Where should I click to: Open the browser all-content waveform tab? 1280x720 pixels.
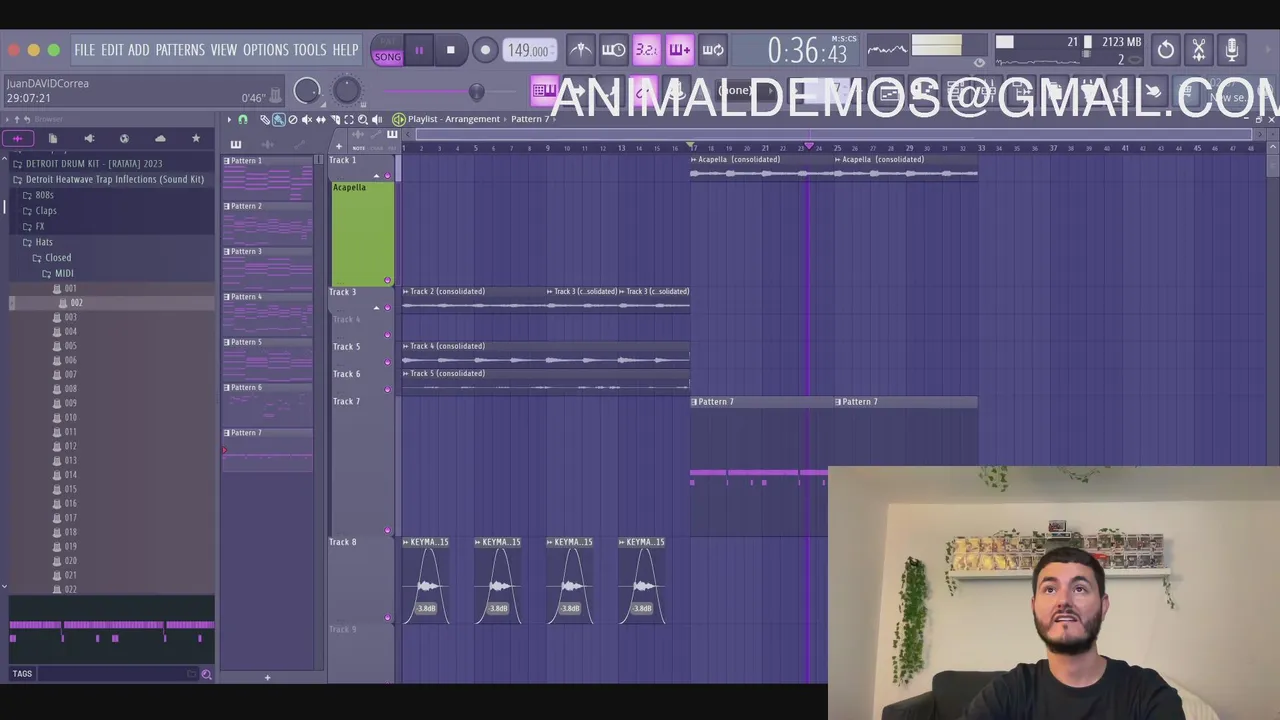coord(17,138)
